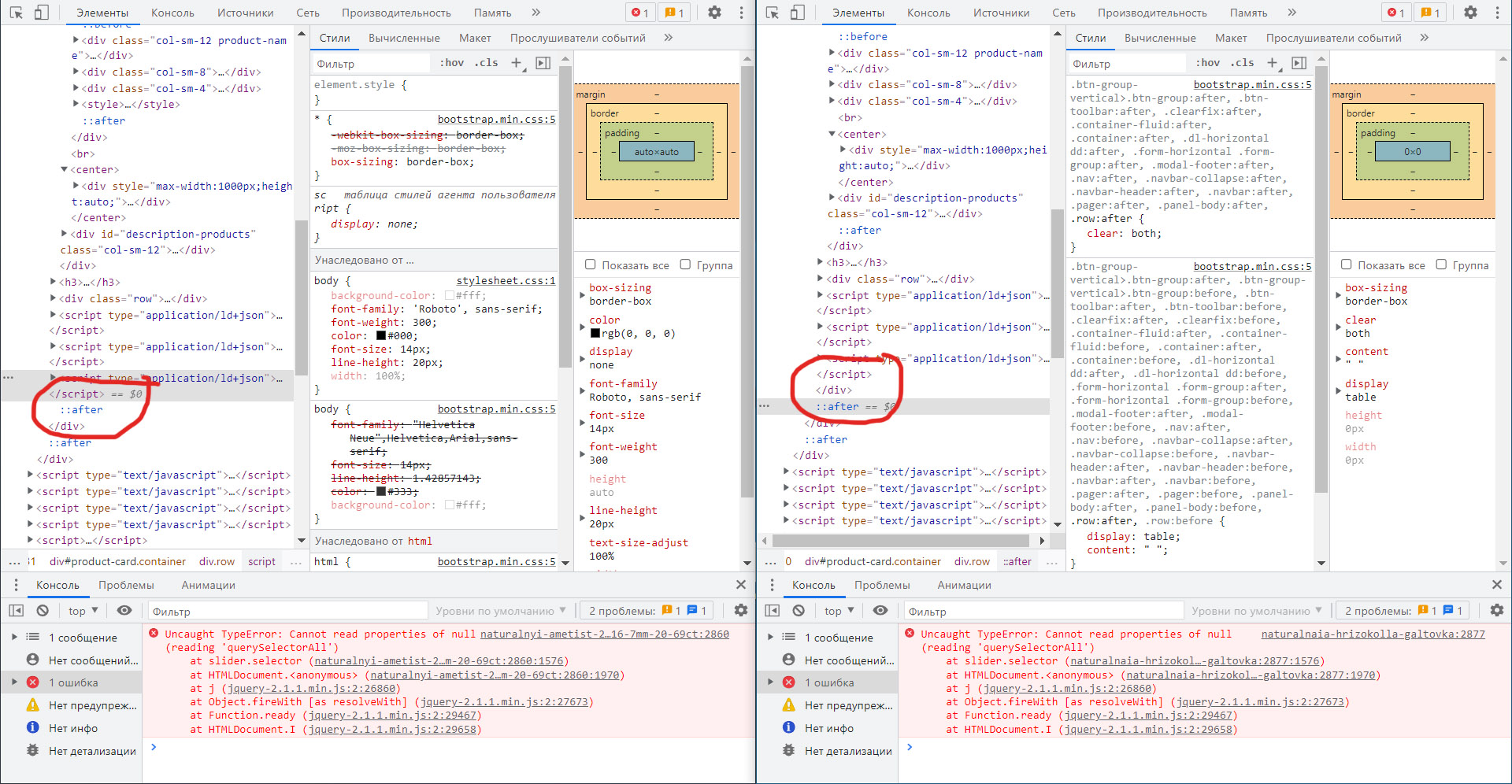Click #000 color swatch in left body rule
1512x784 pixels.
pyautogui.click(x=381, y=335)
